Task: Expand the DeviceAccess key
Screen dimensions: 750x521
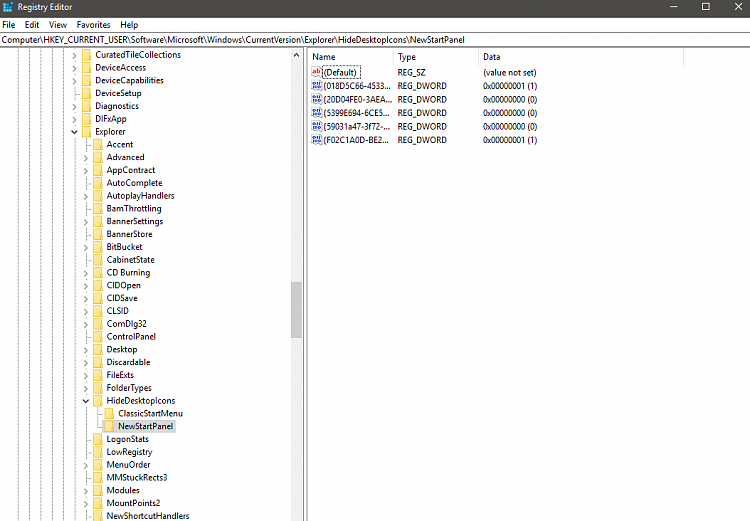Action: [x=74, y=68]
